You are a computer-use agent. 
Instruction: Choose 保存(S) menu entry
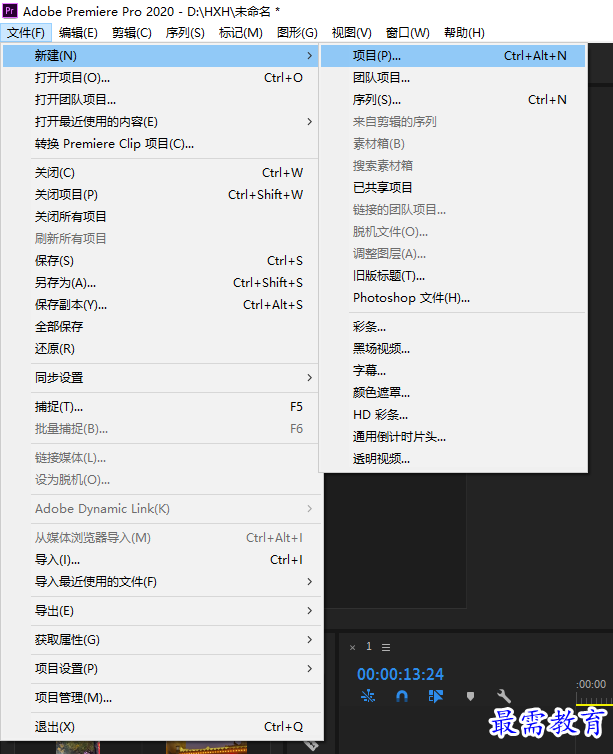click(161, 261)
